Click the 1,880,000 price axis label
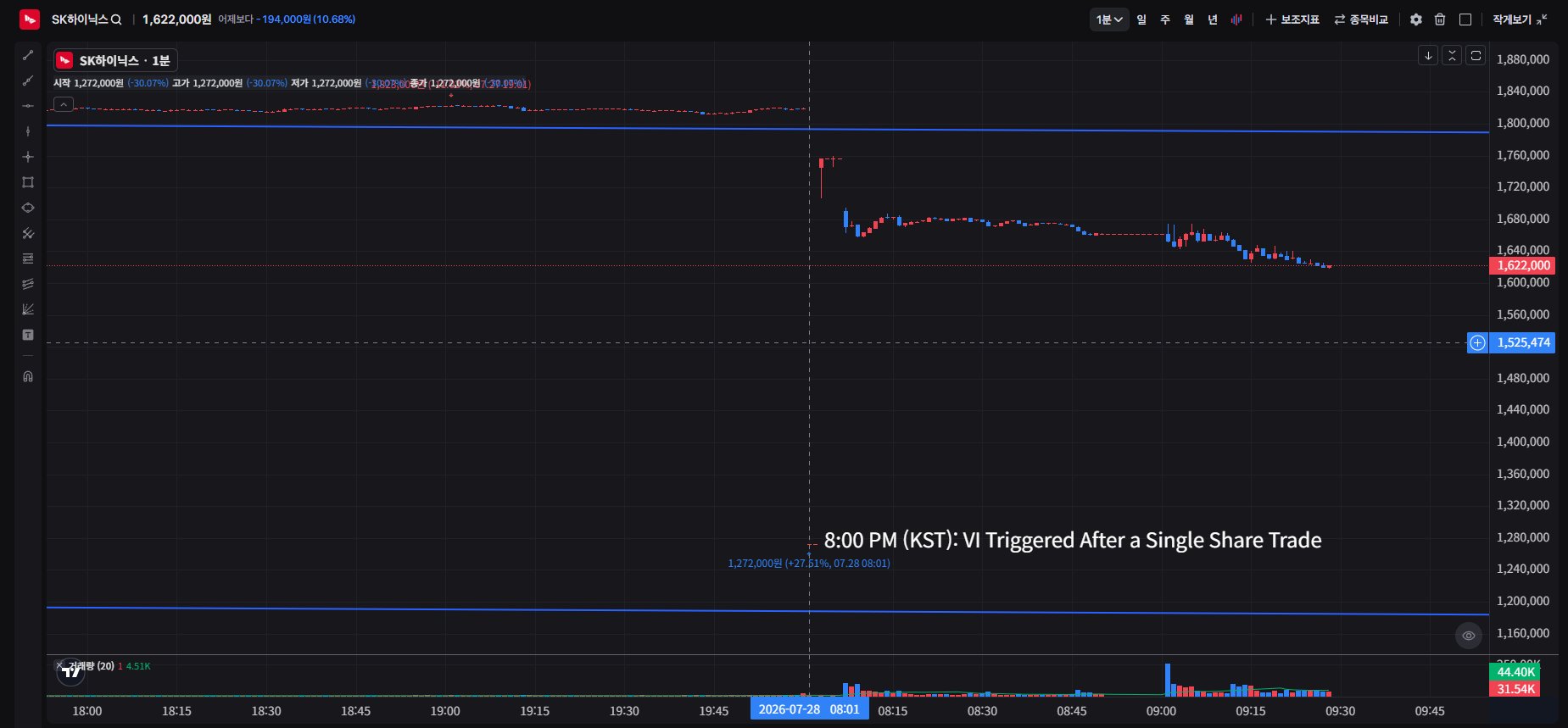 click(1523, 59)
